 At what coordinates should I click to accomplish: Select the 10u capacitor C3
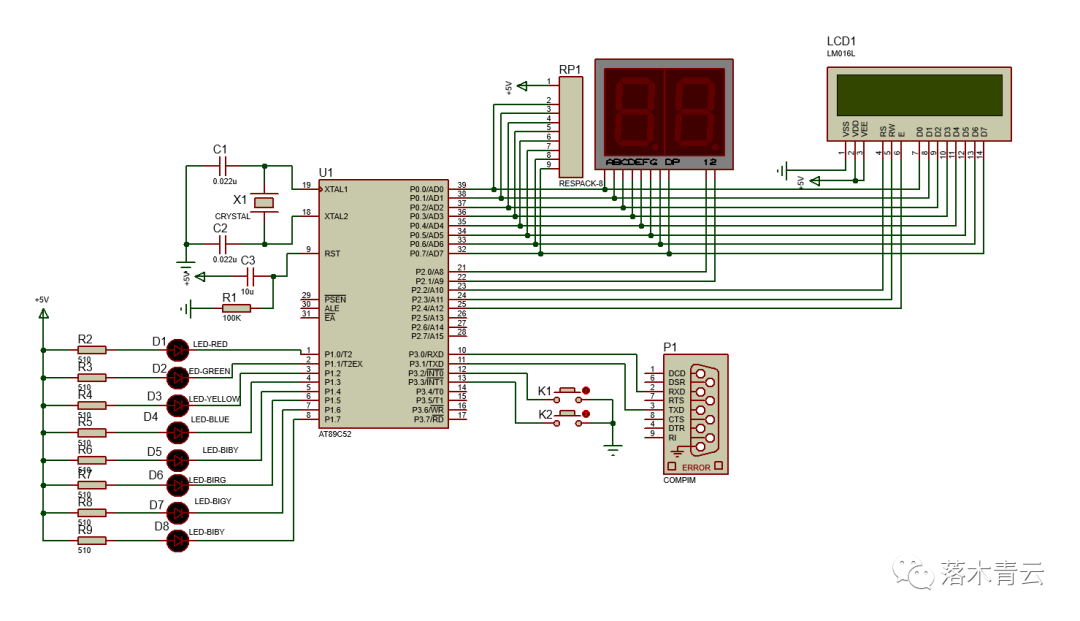[x=250, y=277]
